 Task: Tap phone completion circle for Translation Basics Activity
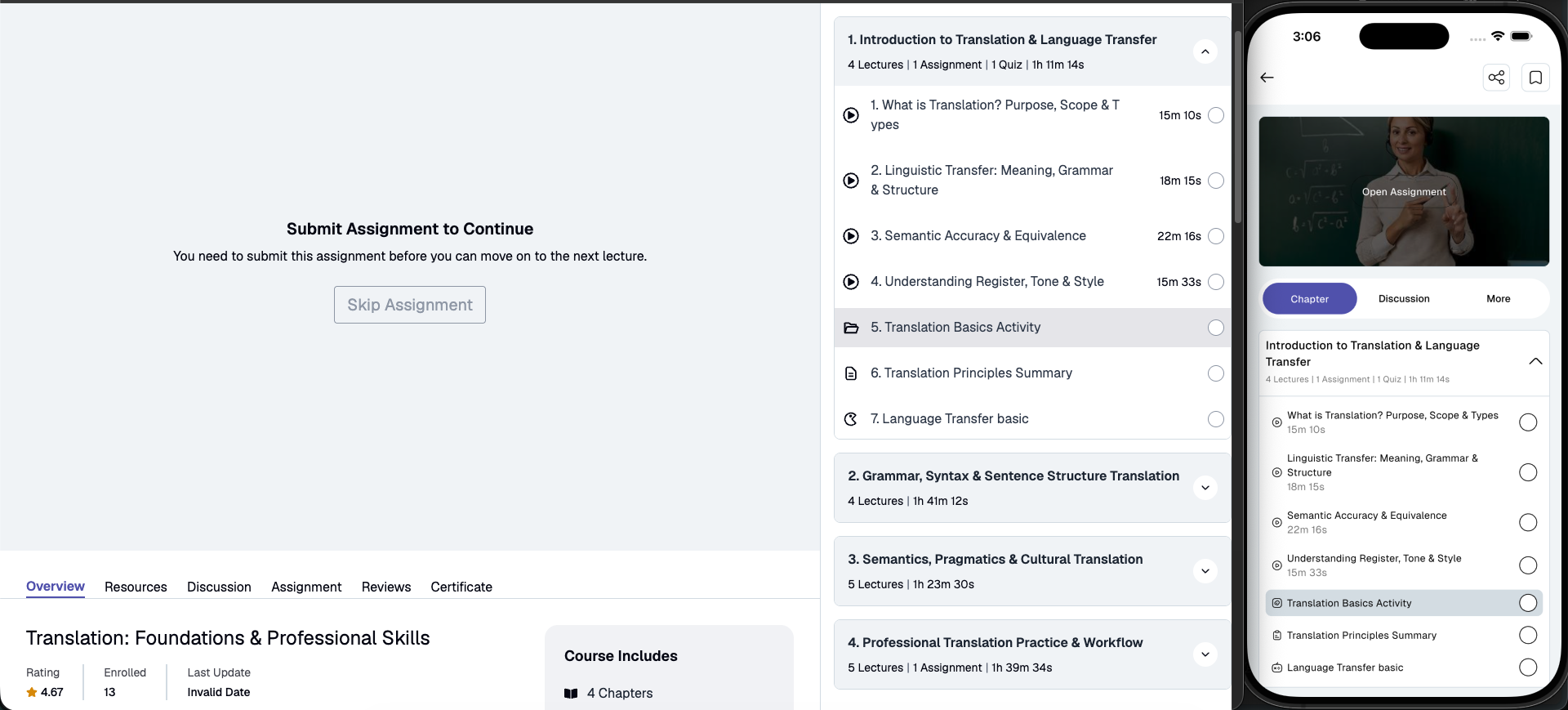pyautogui.click(x=1528, y=603)
